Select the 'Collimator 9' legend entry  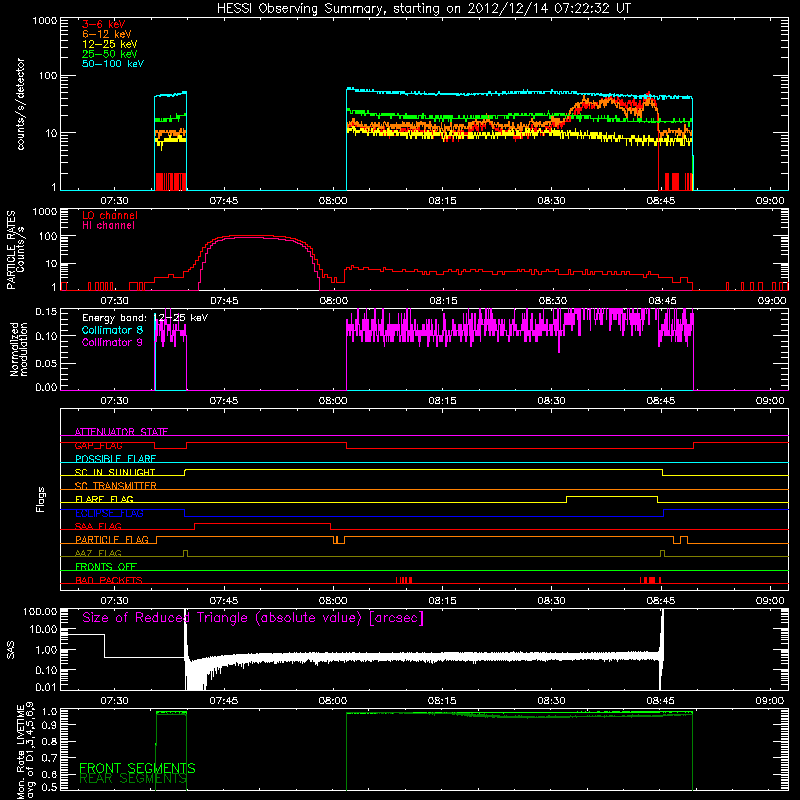(113, 342)
